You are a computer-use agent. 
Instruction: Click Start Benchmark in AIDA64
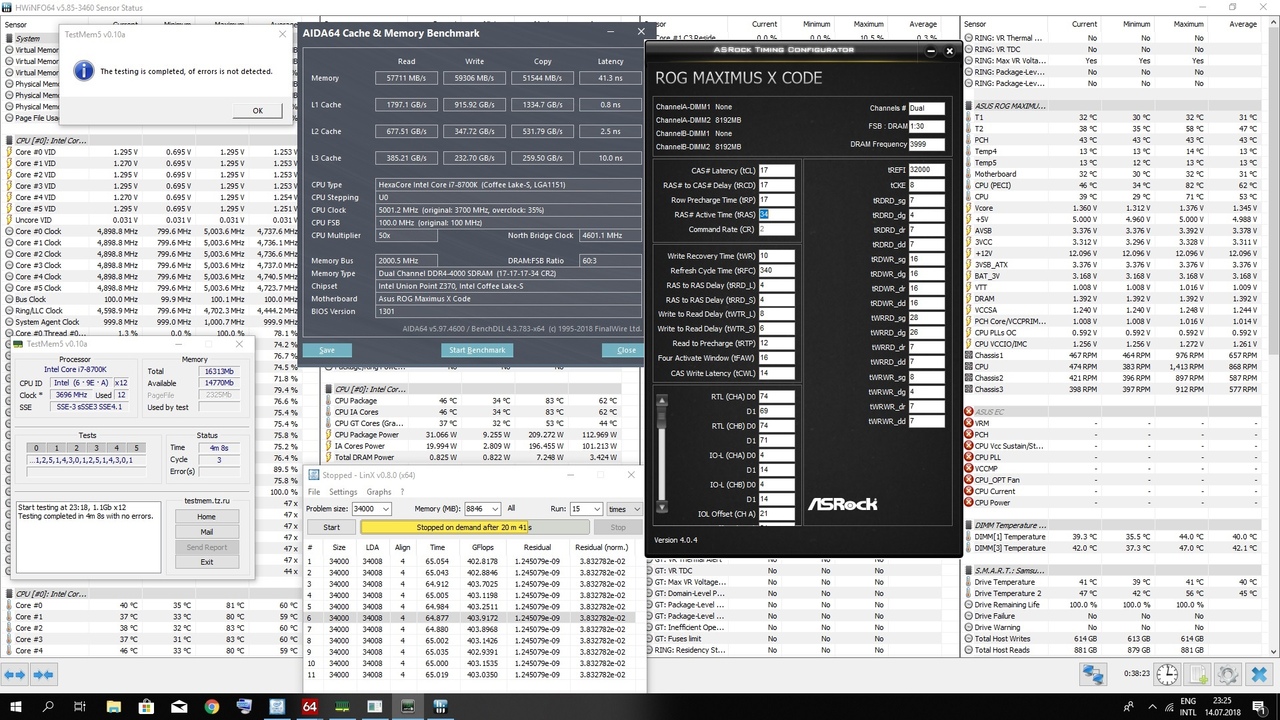tap(478, 350)
